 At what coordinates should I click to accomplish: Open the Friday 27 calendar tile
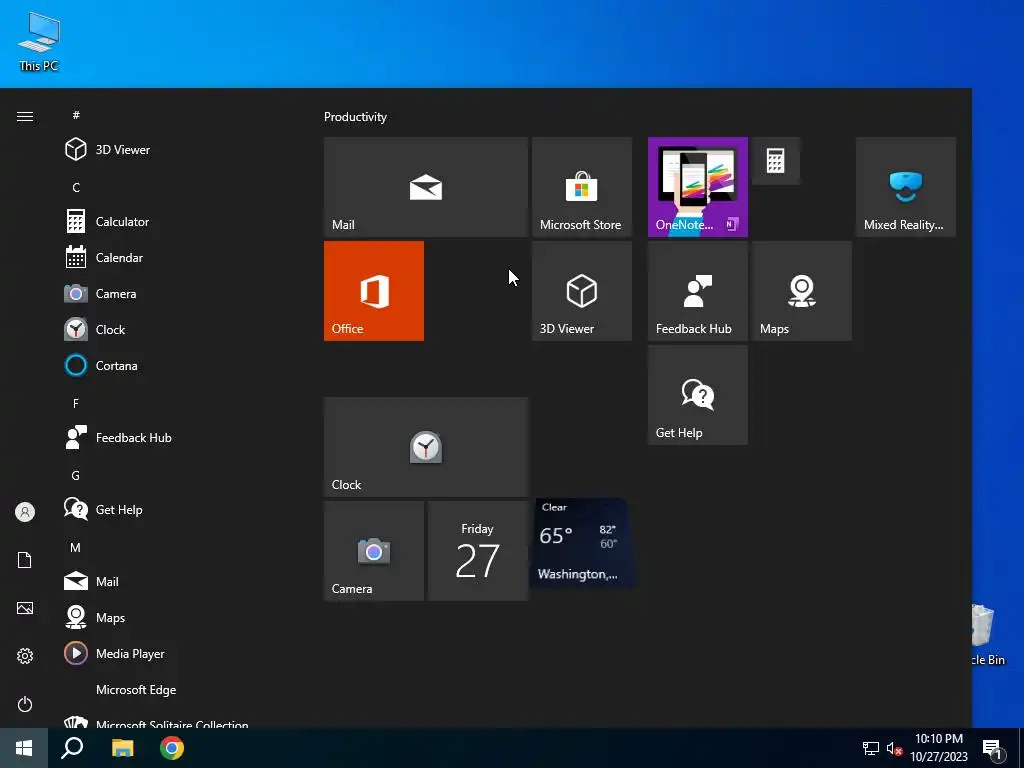(x=477, y=551)
